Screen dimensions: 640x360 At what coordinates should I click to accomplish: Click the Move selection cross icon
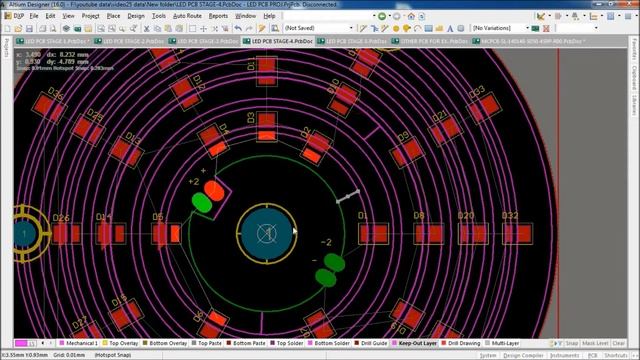coord(203,29)
